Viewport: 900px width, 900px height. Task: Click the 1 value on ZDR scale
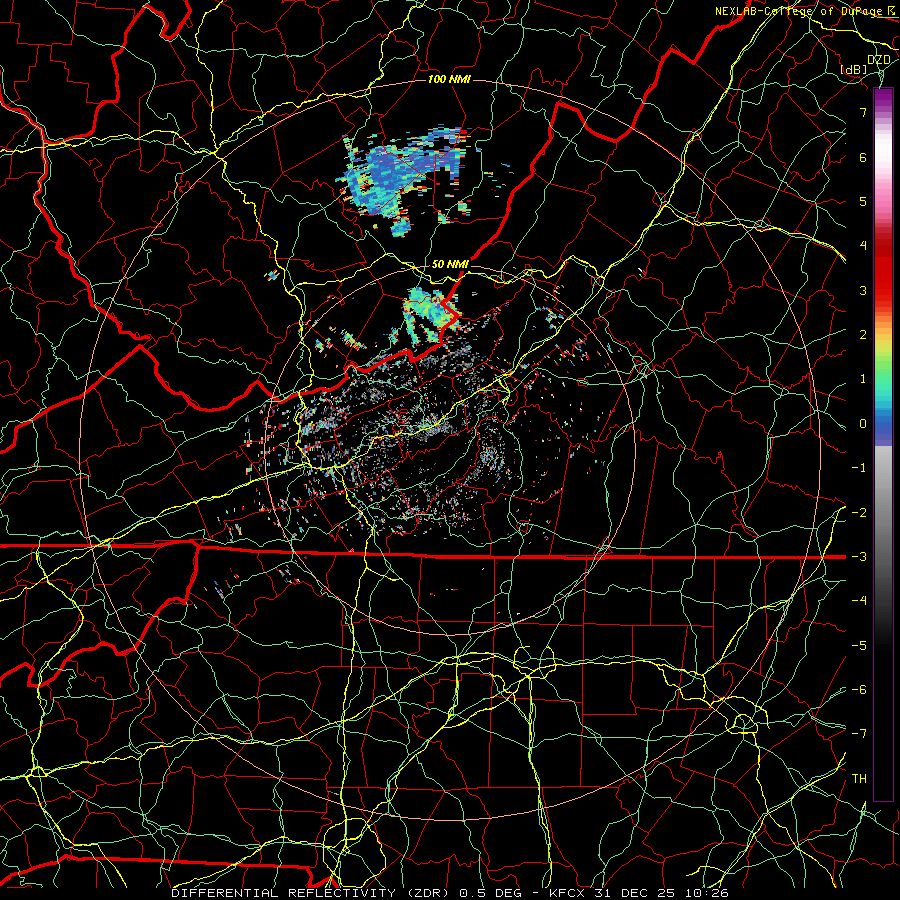[863, 379]
